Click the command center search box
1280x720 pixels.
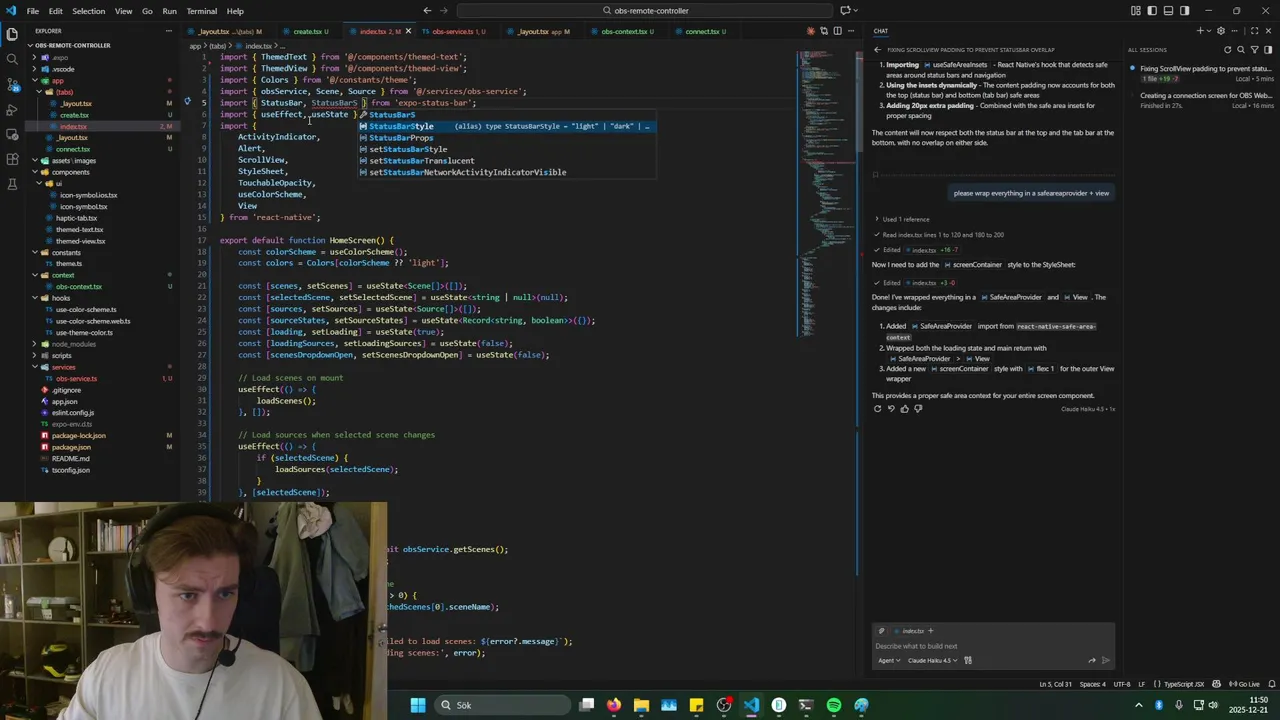645,11
